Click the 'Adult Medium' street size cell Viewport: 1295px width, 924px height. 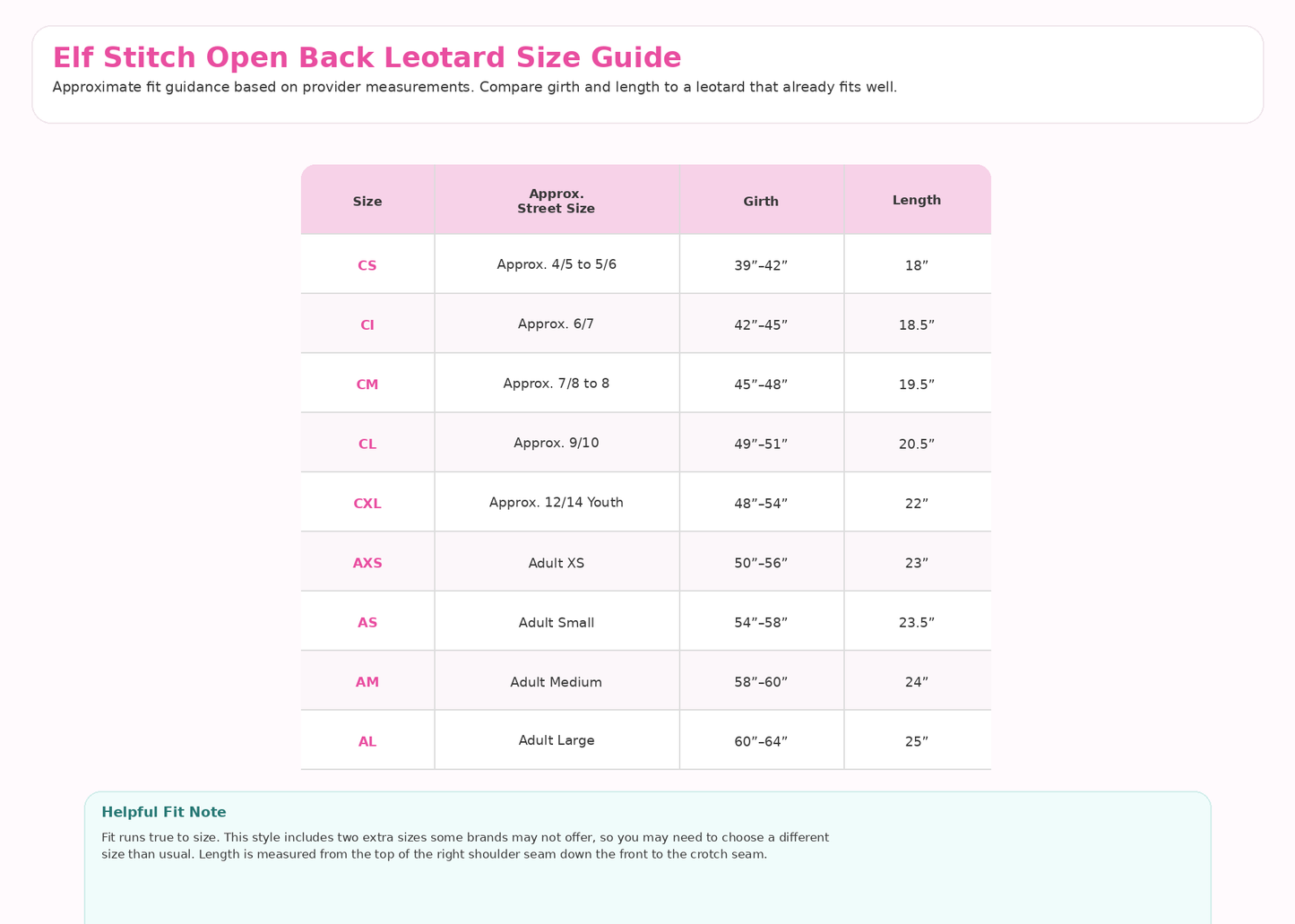(557, 682)
